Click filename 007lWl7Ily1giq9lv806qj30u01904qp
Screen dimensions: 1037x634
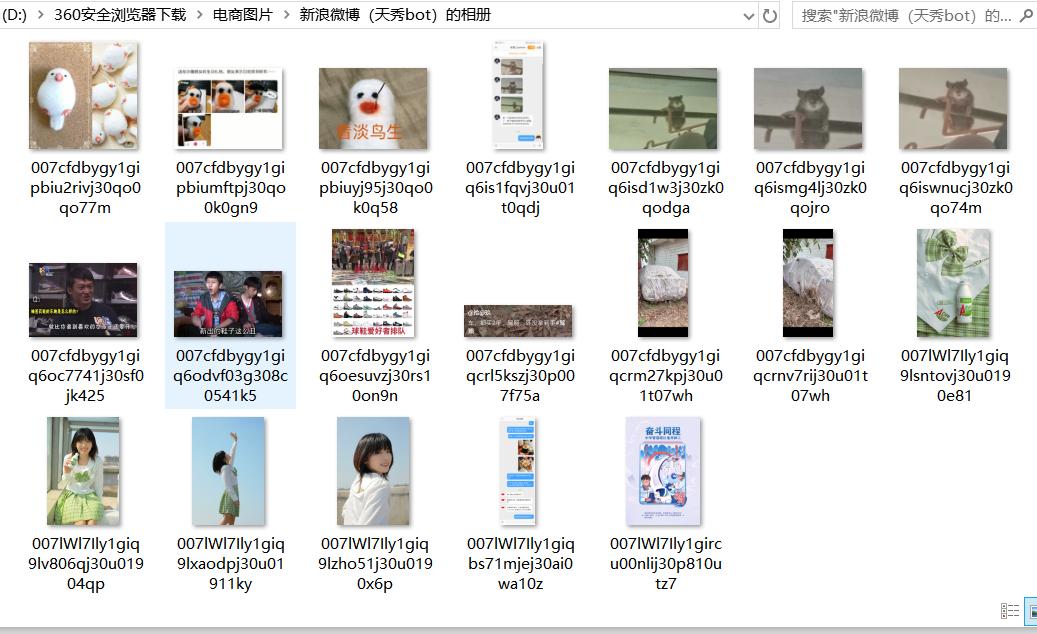tap(85, 563)
